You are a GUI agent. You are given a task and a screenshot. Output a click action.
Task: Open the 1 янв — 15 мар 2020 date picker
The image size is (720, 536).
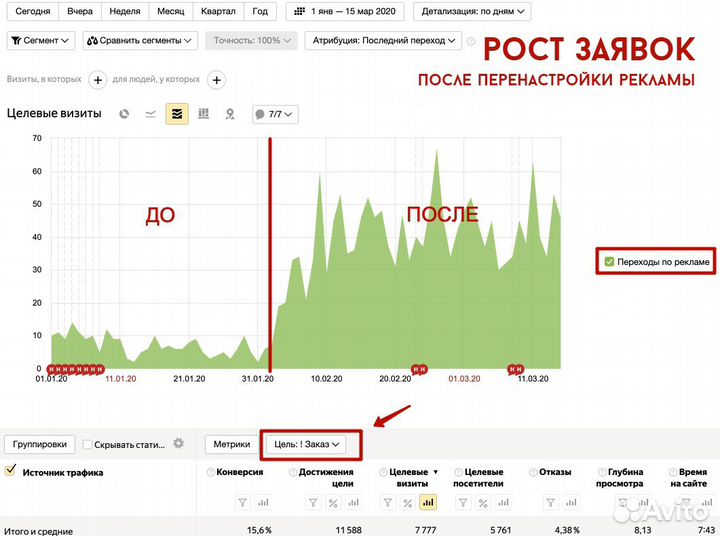coord(345,11)
